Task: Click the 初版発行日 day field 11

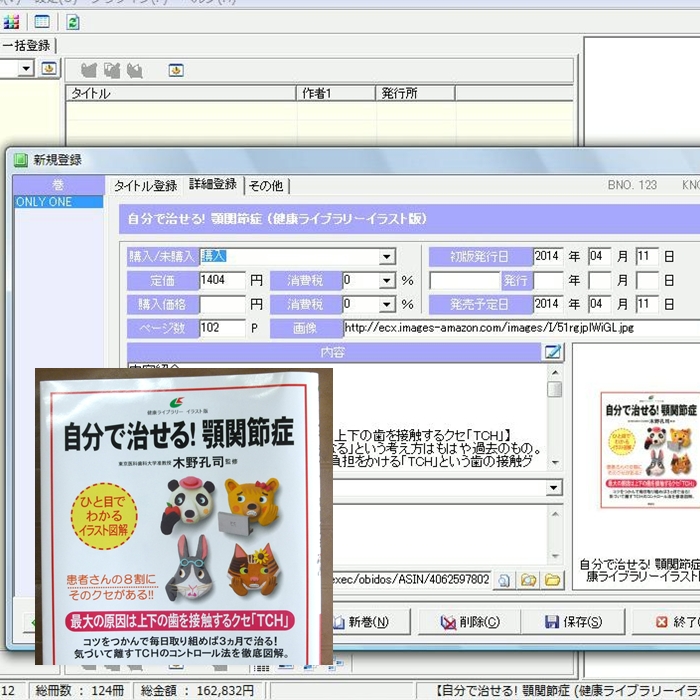Action: [647, 256]
